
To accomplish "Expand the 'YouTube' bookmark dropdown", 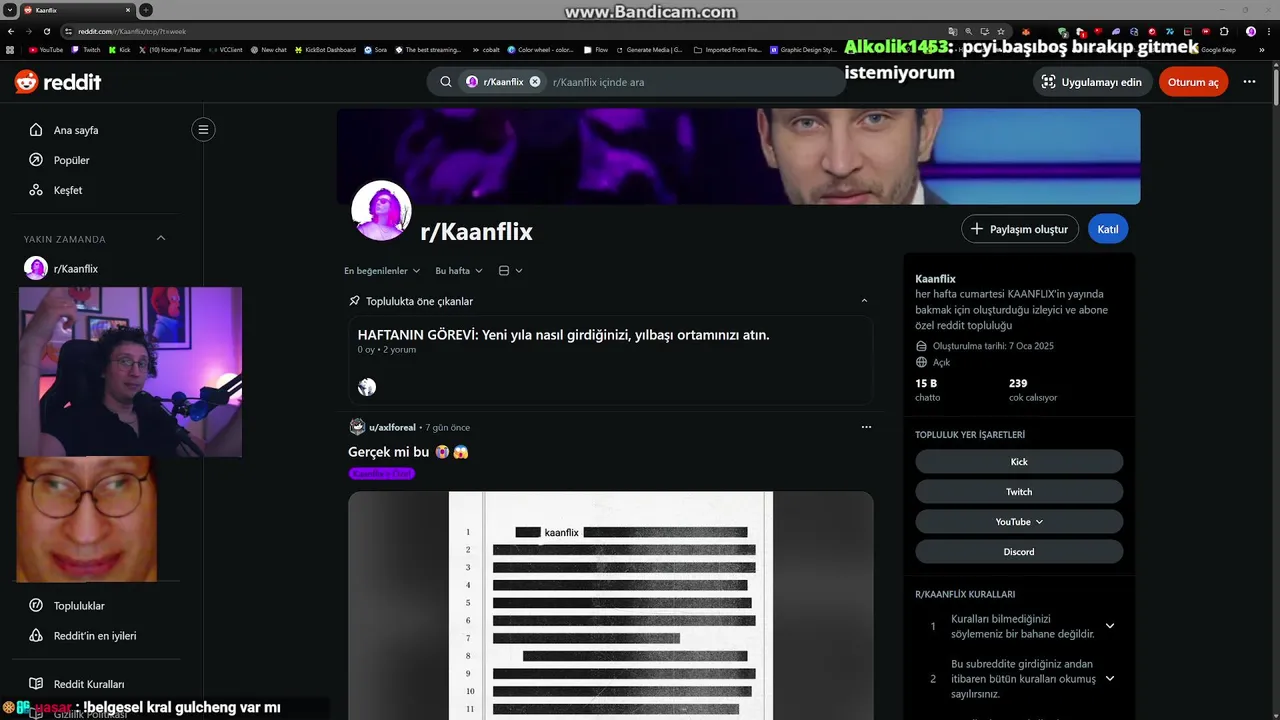I will [x=1019, y=522].
